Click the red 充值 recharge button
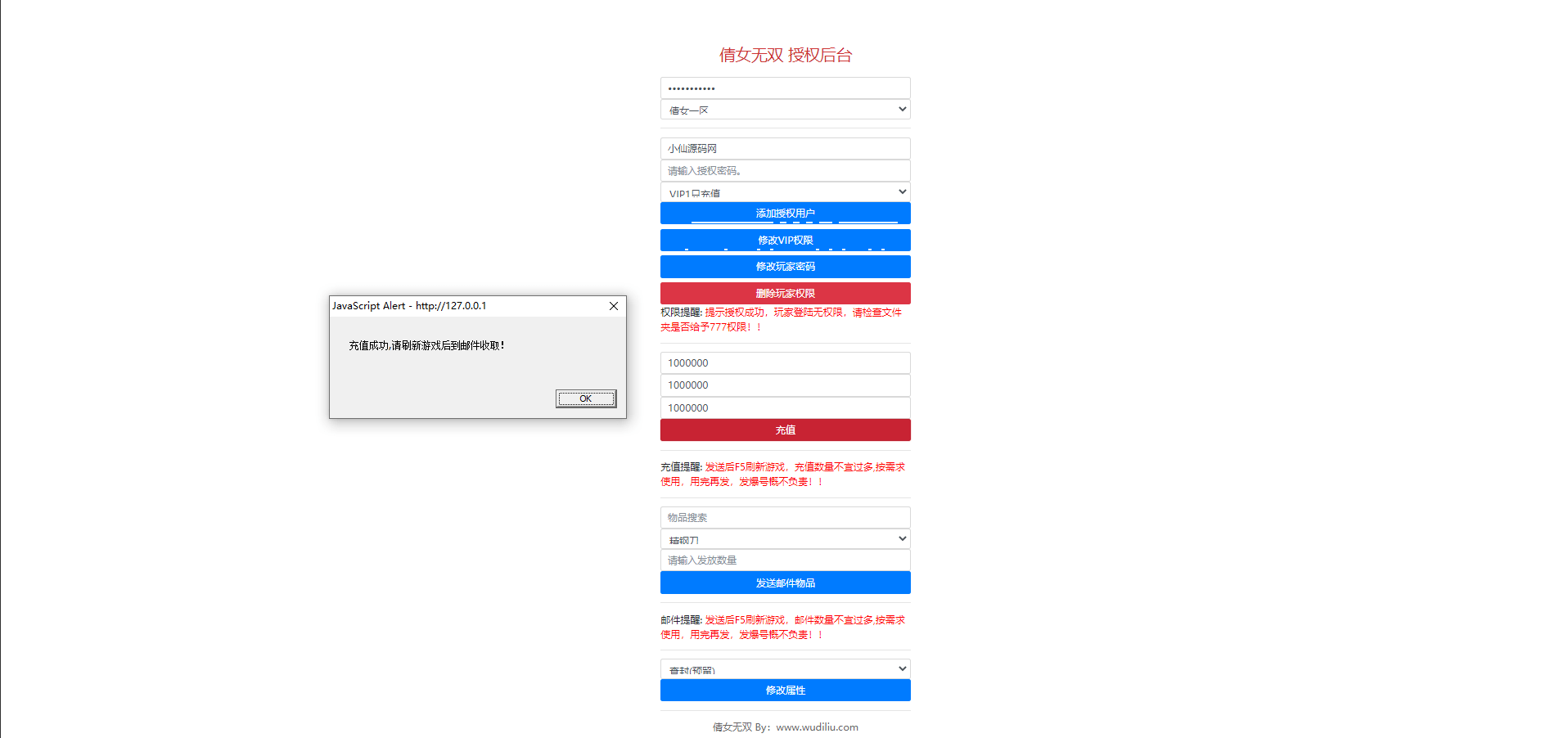The width and height of the screenshot is (1568, 738). tap(786, 430)
